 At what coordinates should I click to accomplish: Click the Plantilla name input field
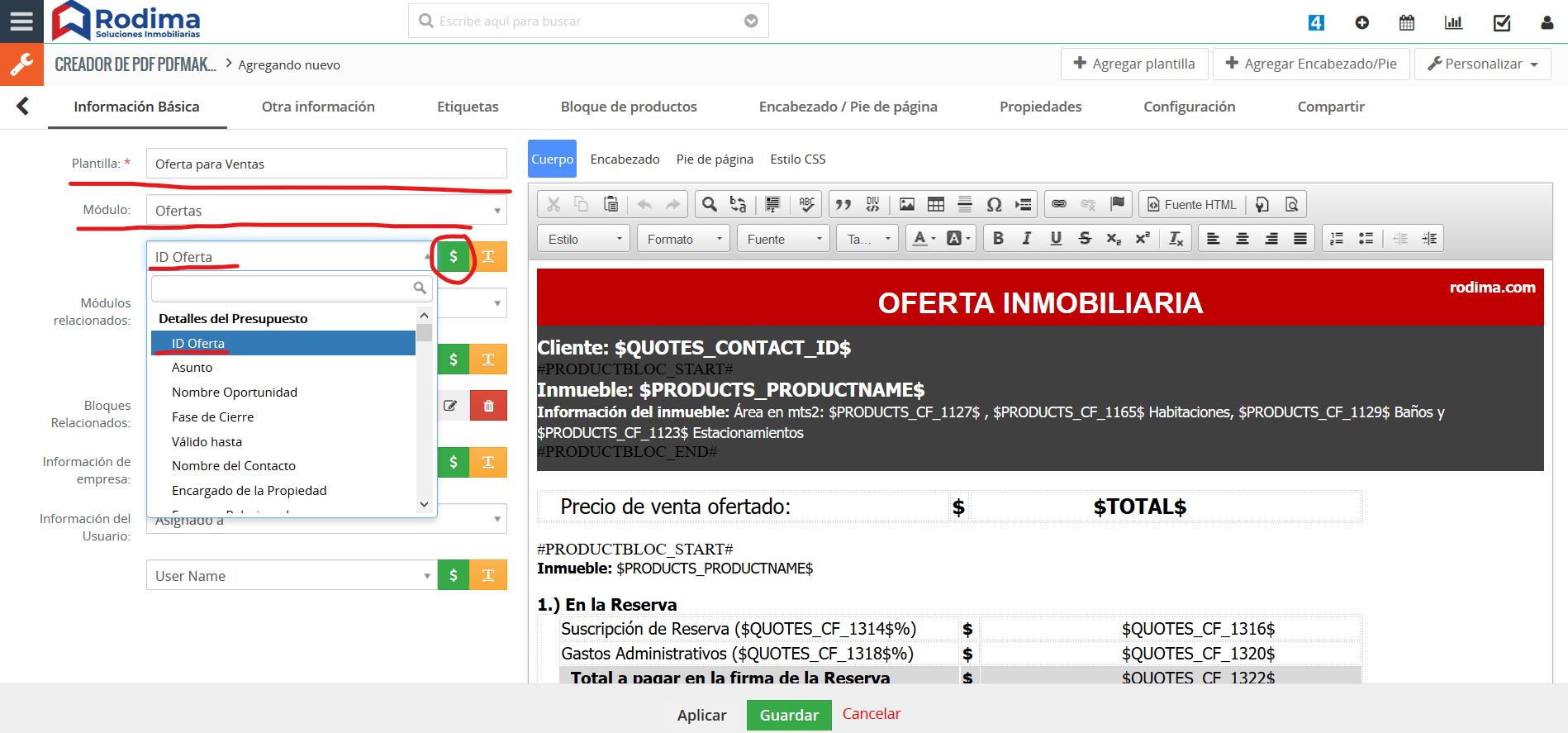click(326, 164)
